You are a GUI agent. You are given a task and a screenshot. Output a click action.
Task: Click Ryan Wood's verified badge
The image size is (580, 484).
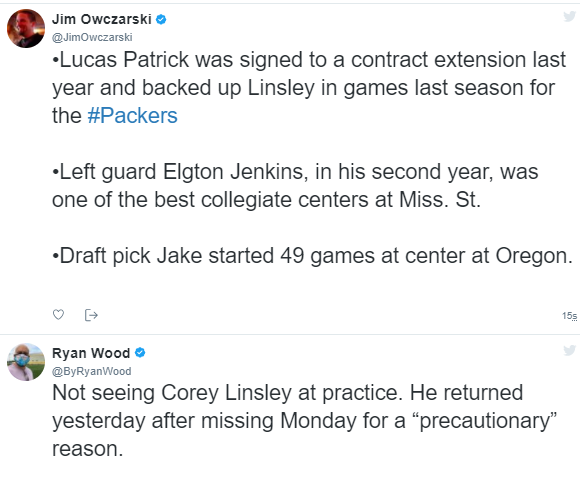[140, 353]
